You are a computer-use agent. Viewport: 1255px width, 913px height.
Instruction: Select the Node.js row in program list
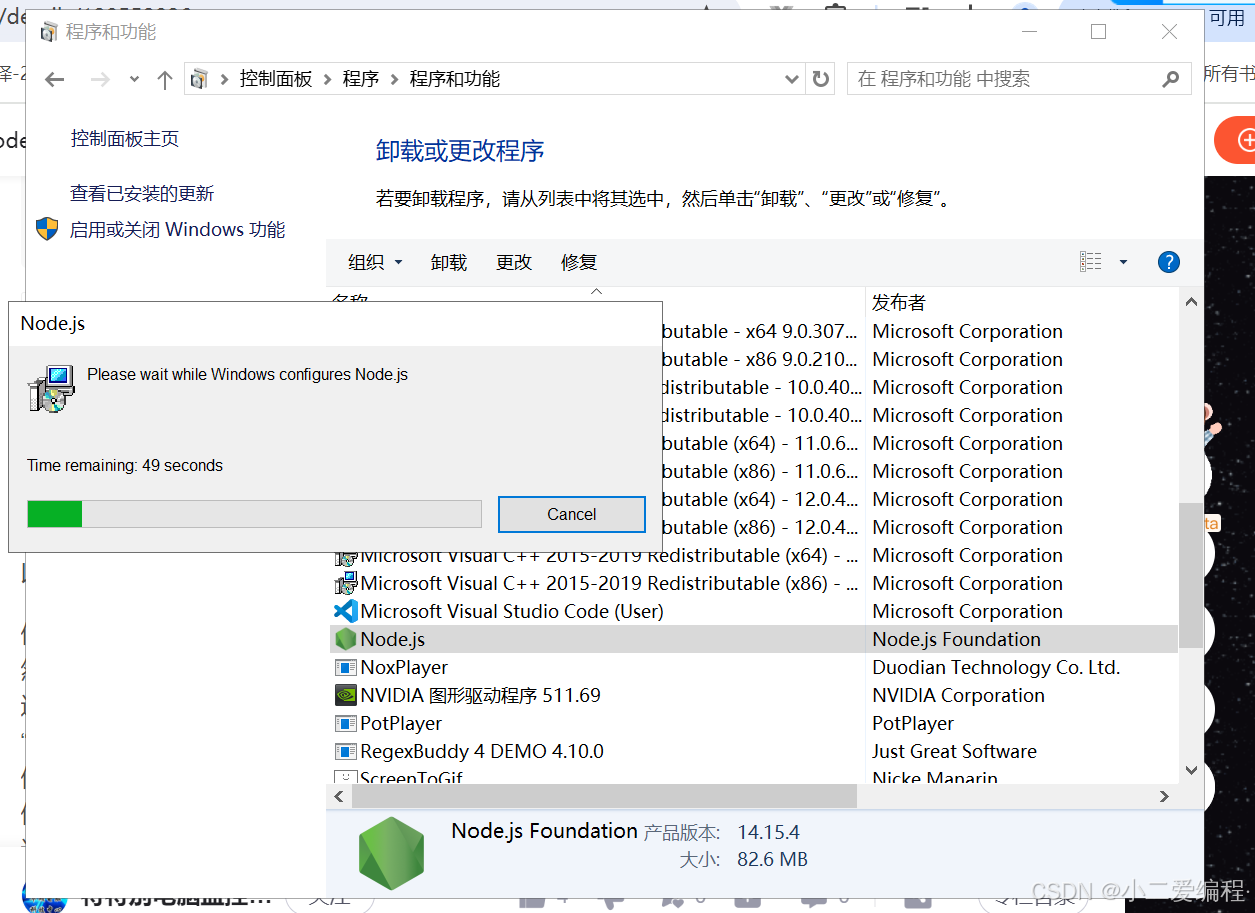(754, 639)
